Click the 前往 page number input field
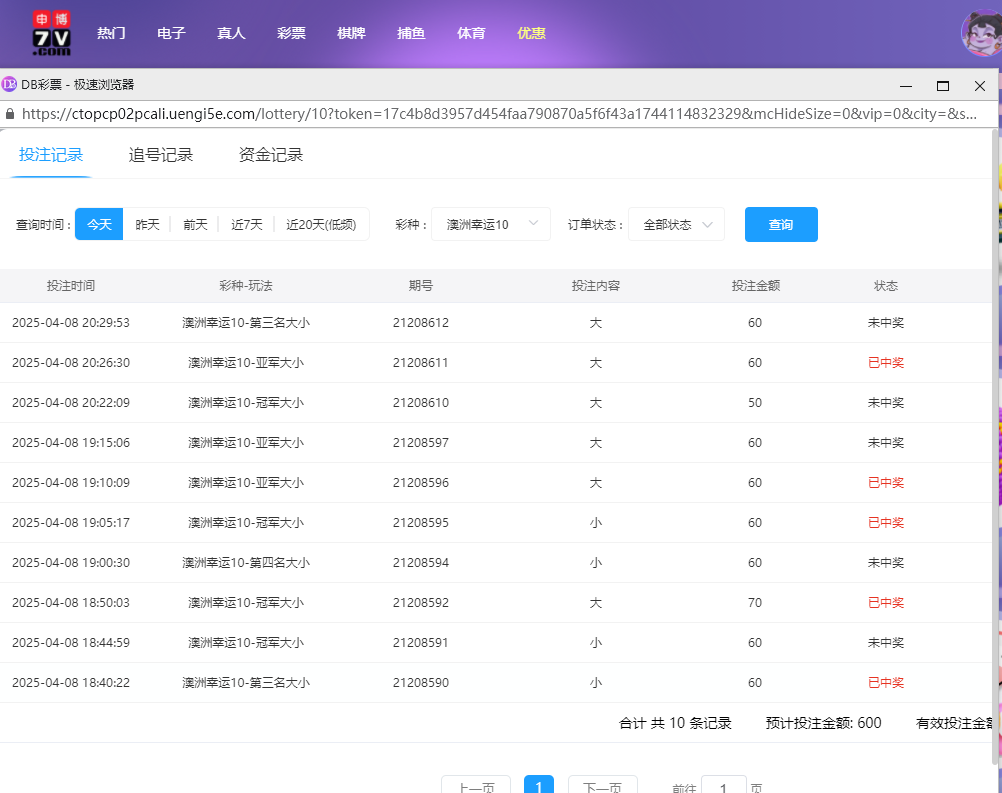This screenshot has height=793, width=1002. coord(723,785)
